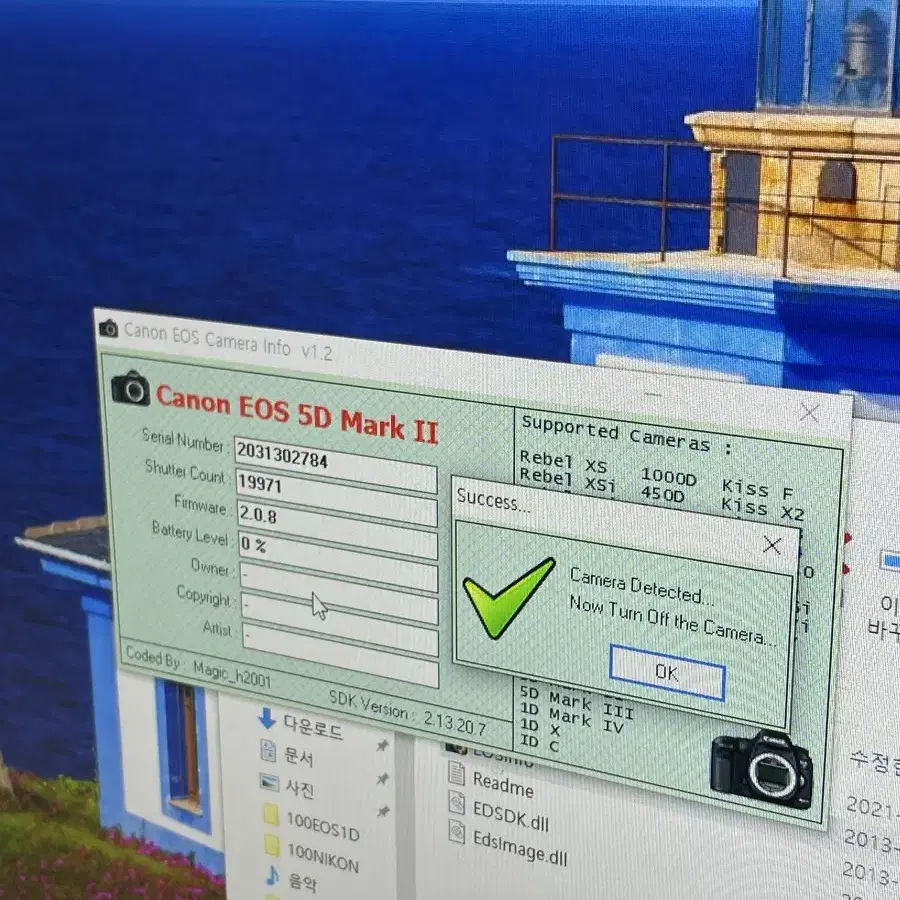Click '1D X' in supported cameras list

pyautogui.click(x=540, y=728)
